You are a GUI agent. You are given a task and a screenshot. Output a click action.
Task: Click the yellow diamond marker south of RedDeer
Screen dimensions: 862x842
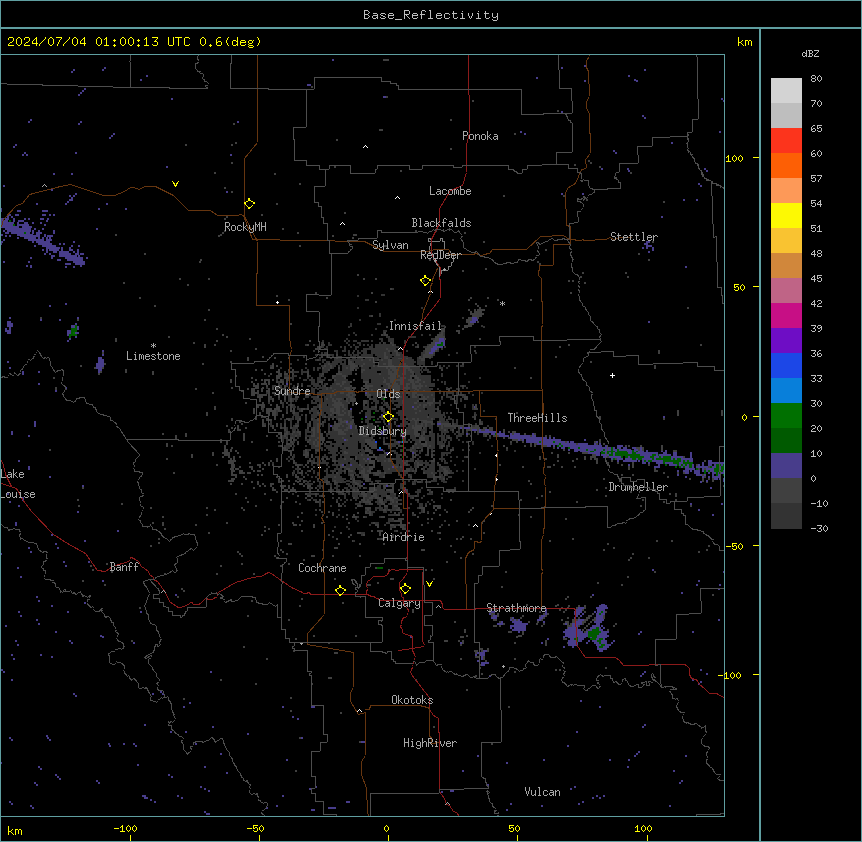426,281
